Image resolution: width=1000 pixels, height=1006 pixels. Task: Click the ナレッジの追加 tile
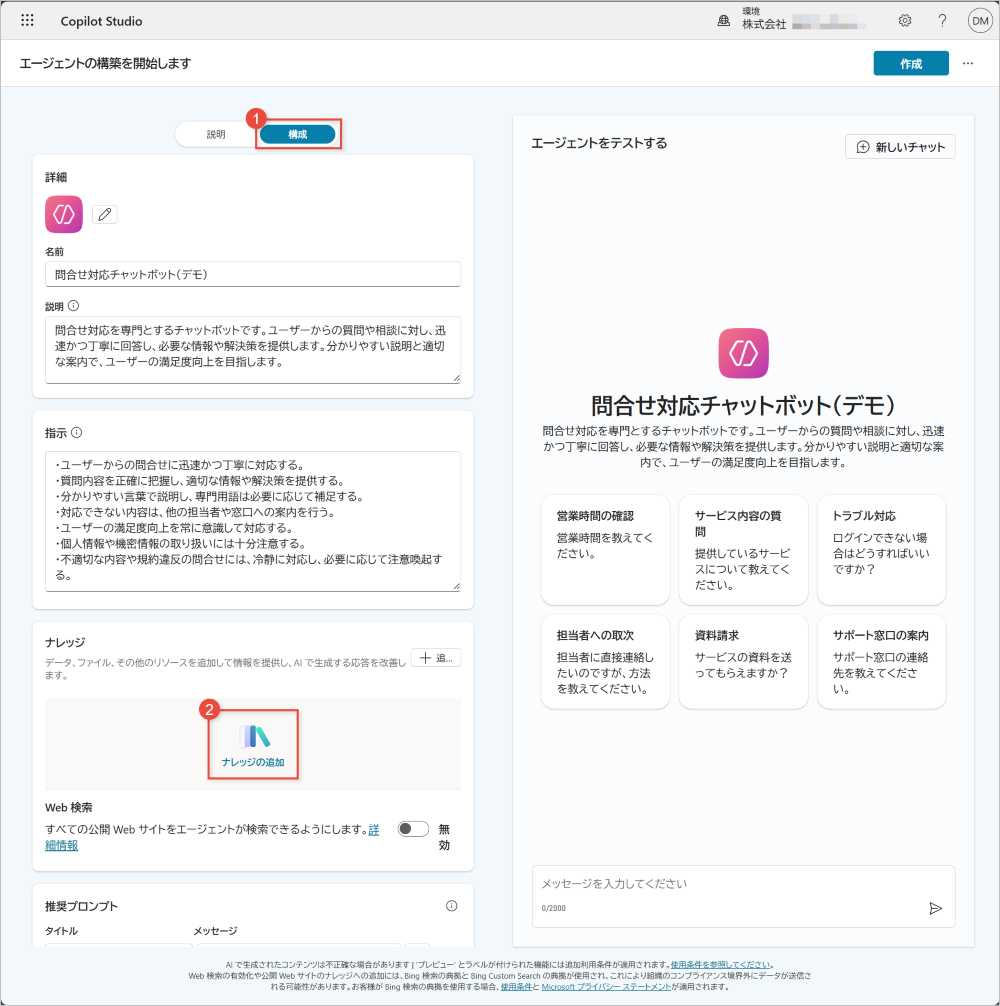(x=253, y=746)
